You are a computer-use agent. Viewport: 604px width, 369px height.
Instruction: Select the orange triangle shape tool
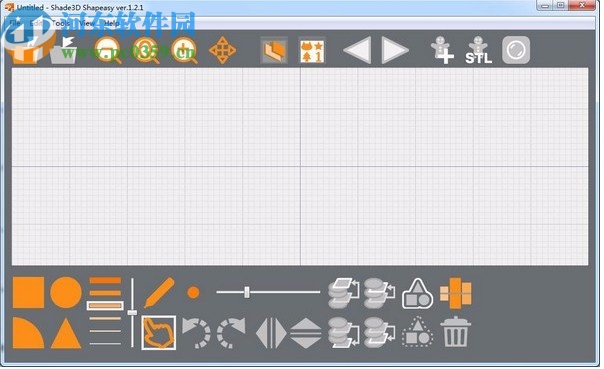coord(66,333)
